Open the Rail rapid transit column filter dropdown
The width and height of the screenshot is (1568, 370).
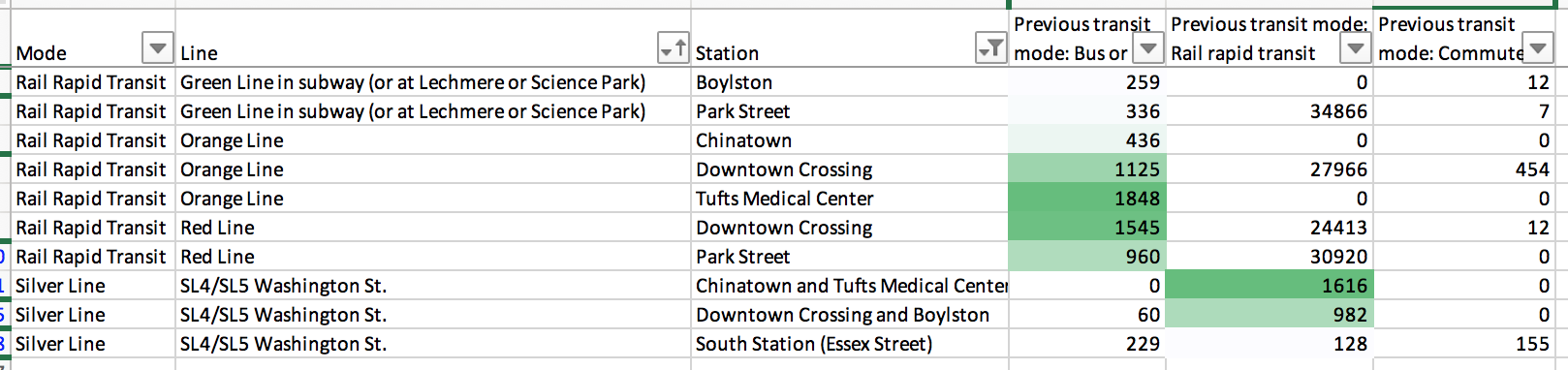(x=1355, y=46)
